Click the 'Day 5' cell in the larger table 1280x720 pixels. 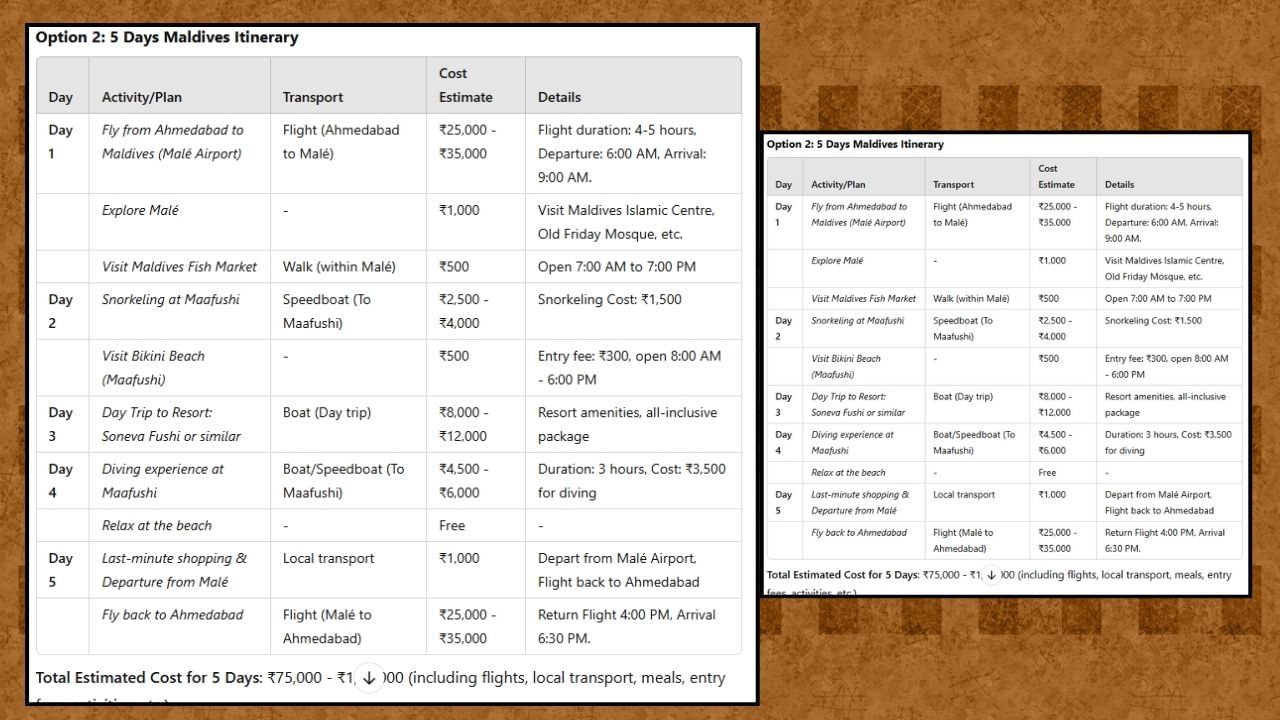click(x=61, y=570)
